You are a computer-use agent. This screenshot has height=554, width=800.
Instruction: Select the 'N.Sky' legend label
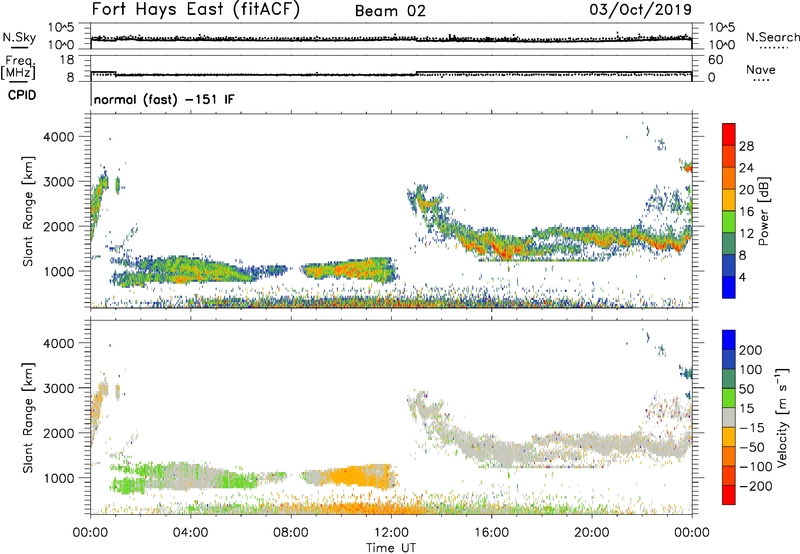[x=19, y=37]
